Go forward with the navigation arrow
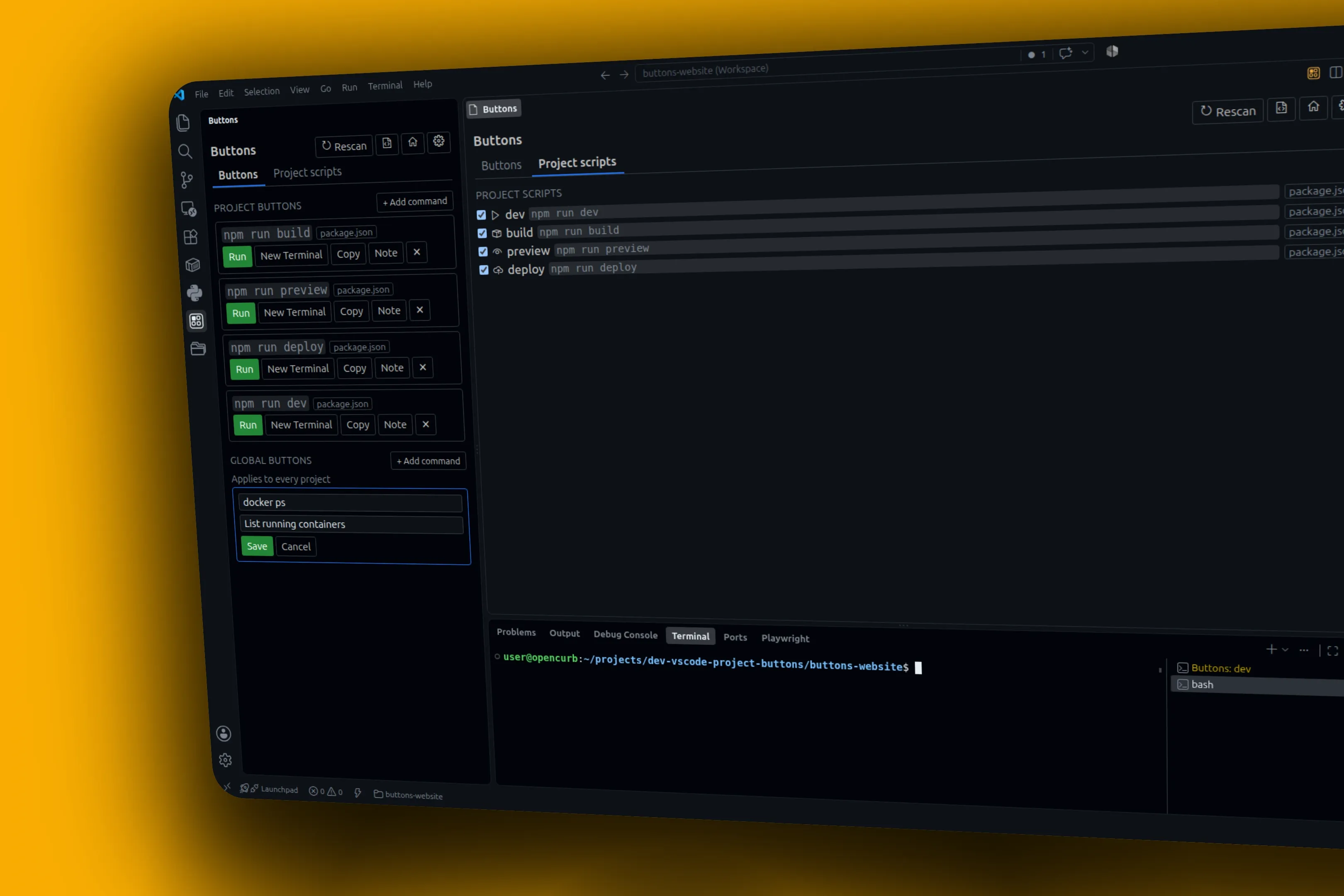Viewport: 1344px width, 896px height. (x=624, y=74)
